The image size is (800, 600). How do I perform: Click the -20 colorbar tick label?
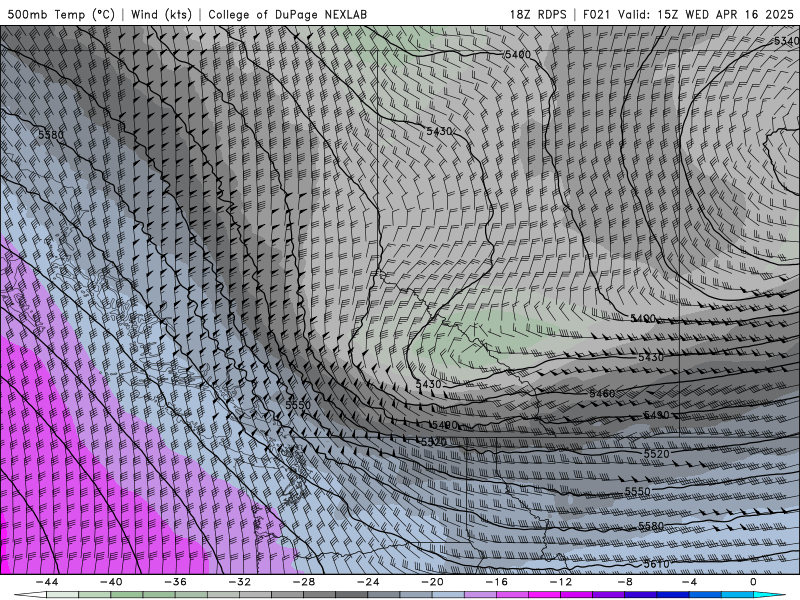tap(433, 582)
